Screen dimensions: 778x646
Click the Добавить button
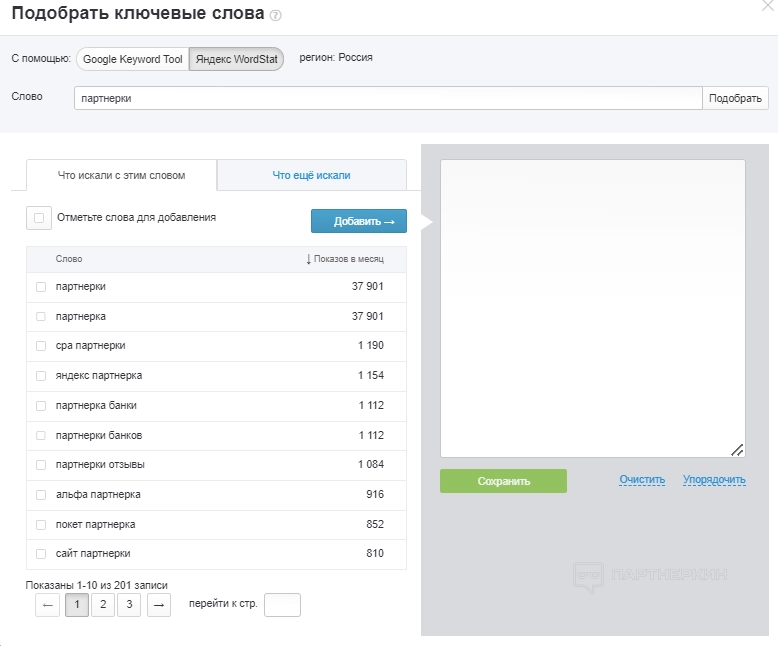coord(358,221)
